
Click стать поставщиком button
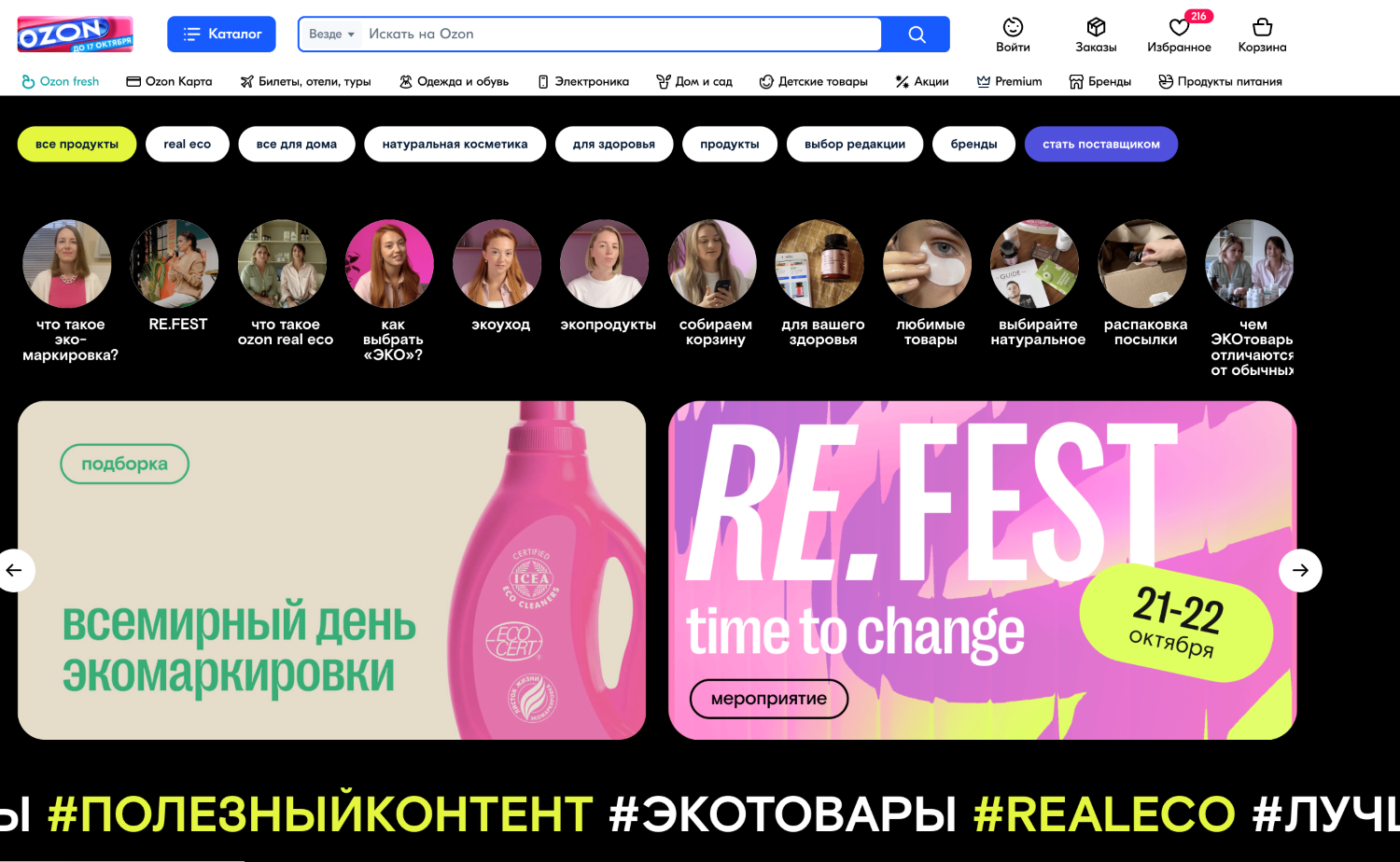click(x=1101, y=144)
